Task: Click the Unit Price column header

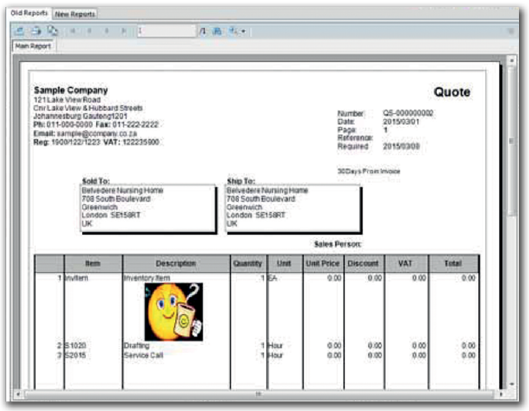Action: click(323, 264)
